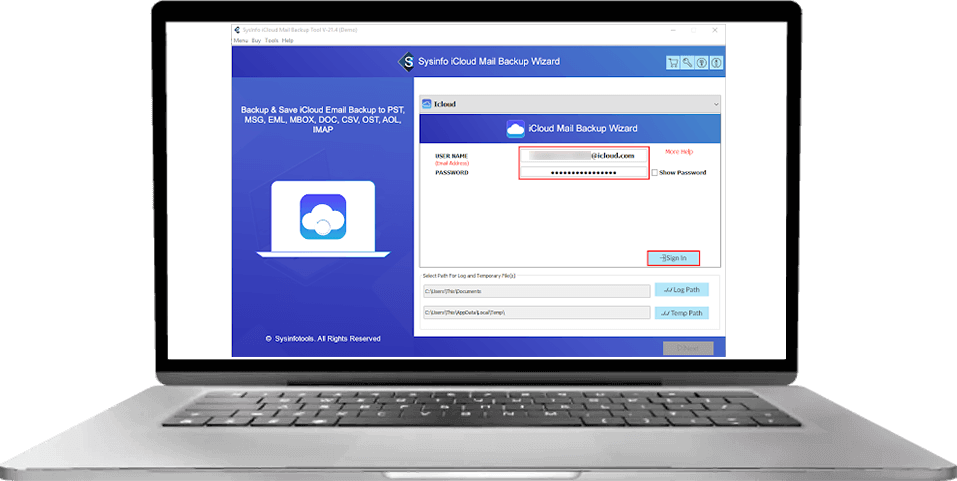The width and height of the screenshot is (957, 481).
Task: Enable the Show Password checkbox
Action: 654,173
